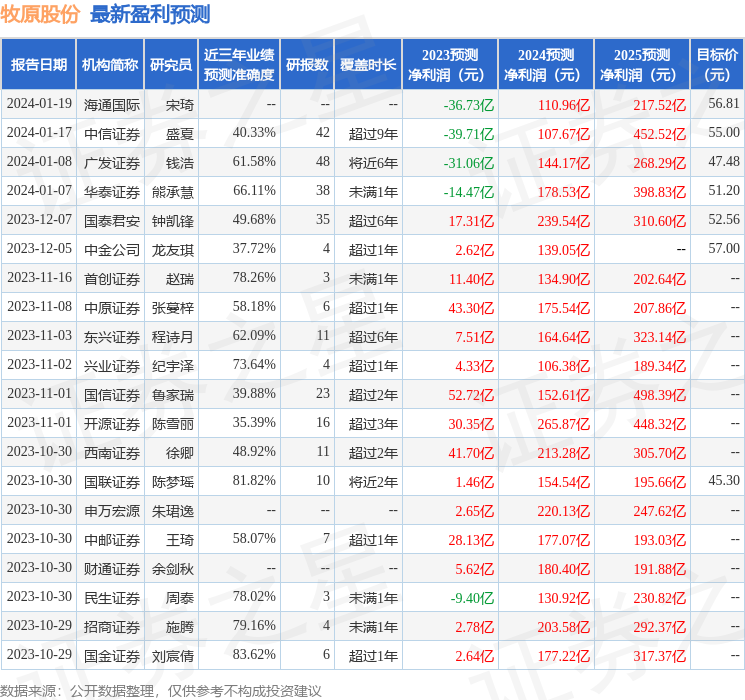Click analyst name 钟凯锋
Image resolution: width=745 pixels, height=700 pixels.
point(173,221)
